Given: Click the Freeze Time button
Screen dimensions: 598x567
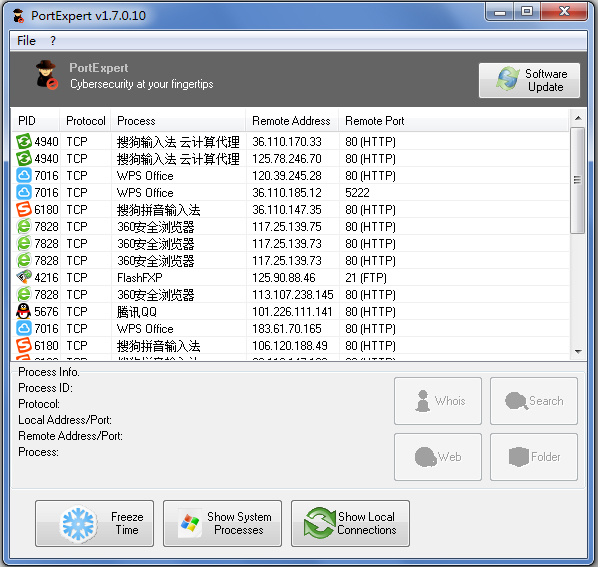Looking at the screenshot, I should 95,524.
